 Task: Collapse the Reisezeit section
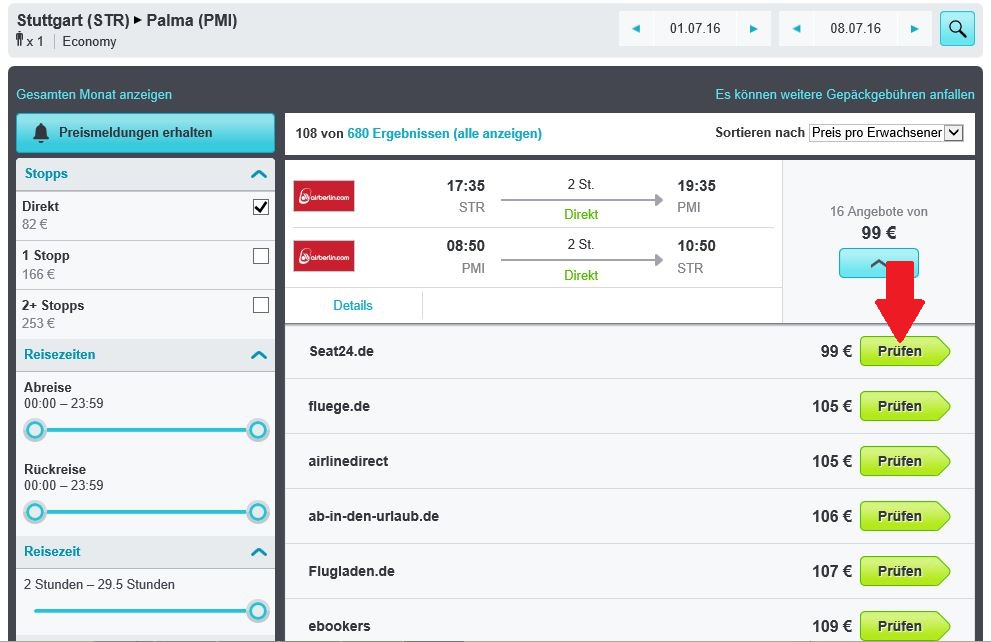[x=258, y=552]
